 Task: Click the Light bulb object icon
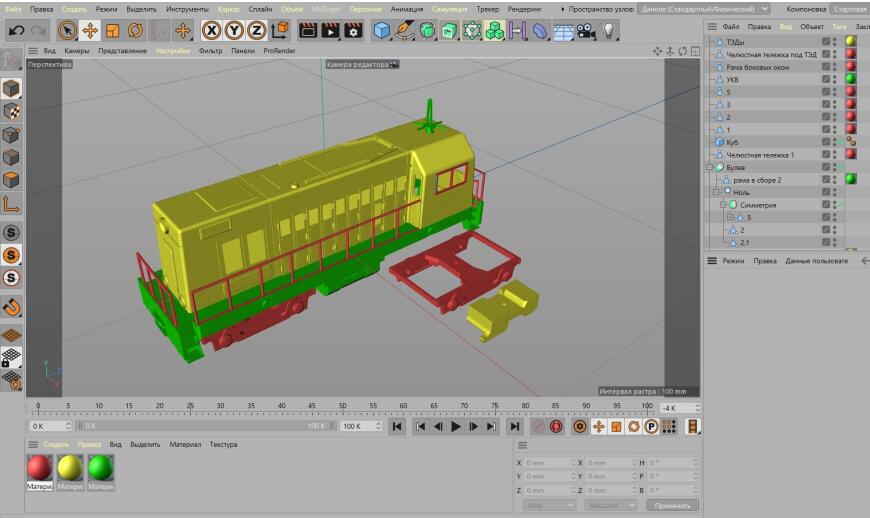click(x=609, y=31)
